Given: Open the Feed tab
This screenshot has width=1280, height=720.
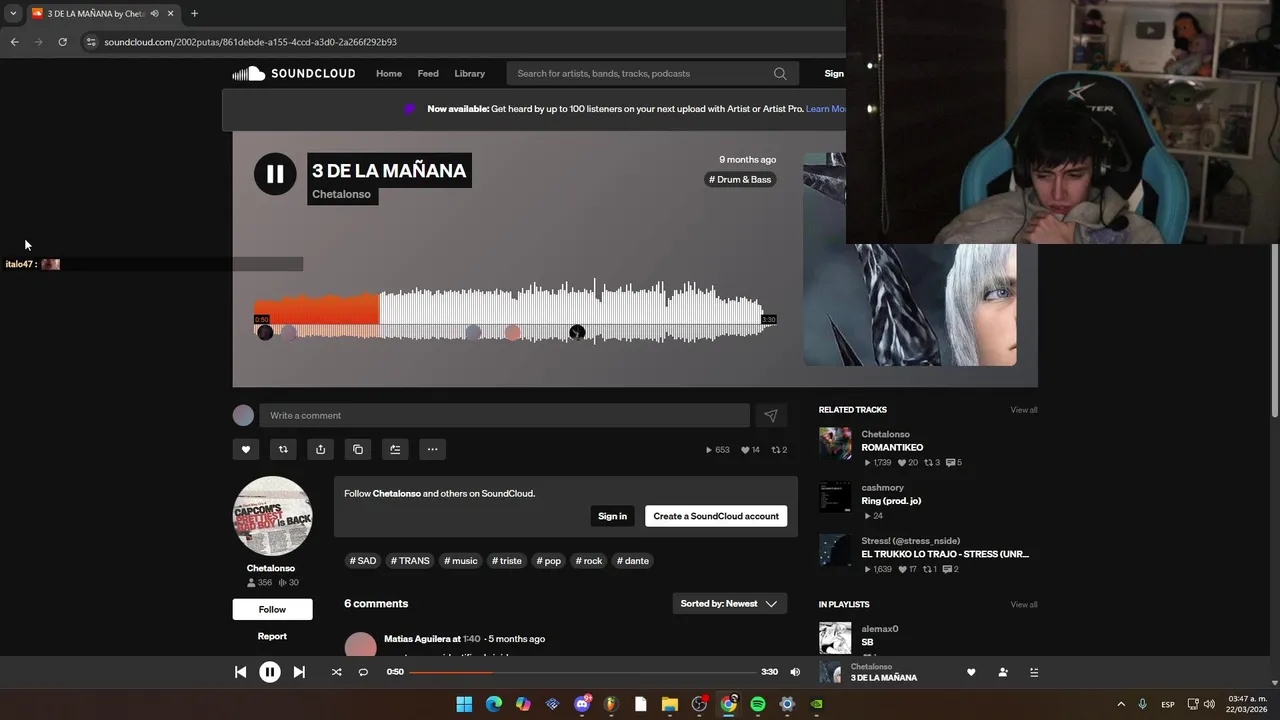Looking at the screenshot, I should [x=428, y=73].
